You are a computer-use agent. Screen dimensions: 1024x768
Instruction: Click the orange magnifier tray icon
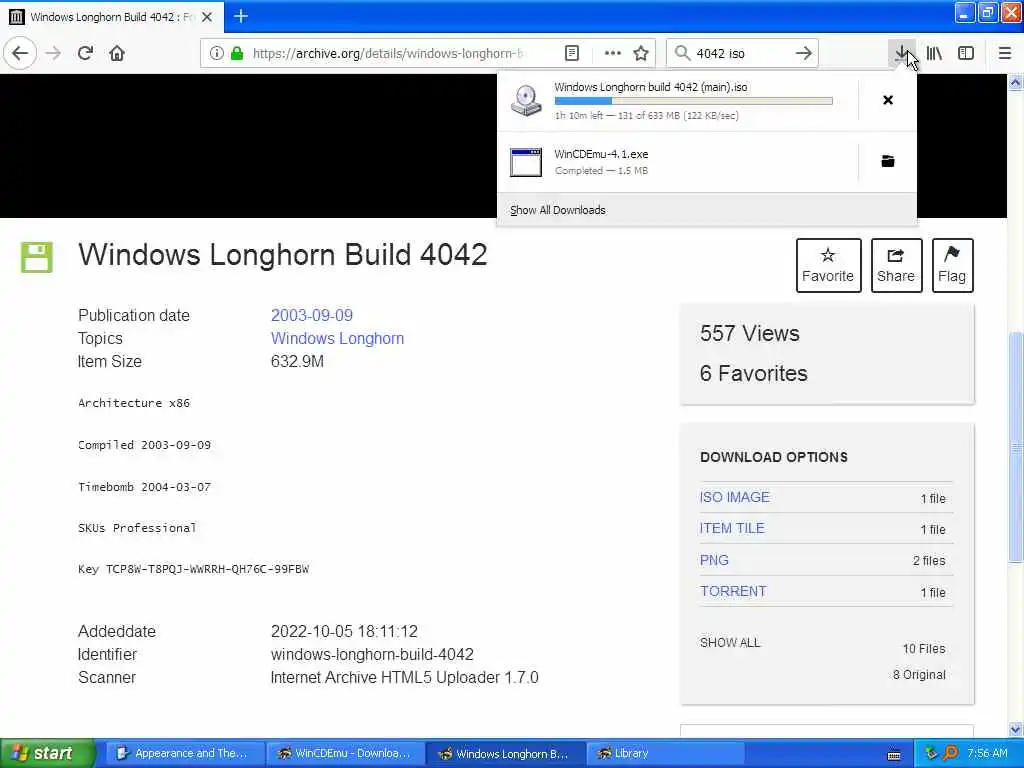[950, 754]
